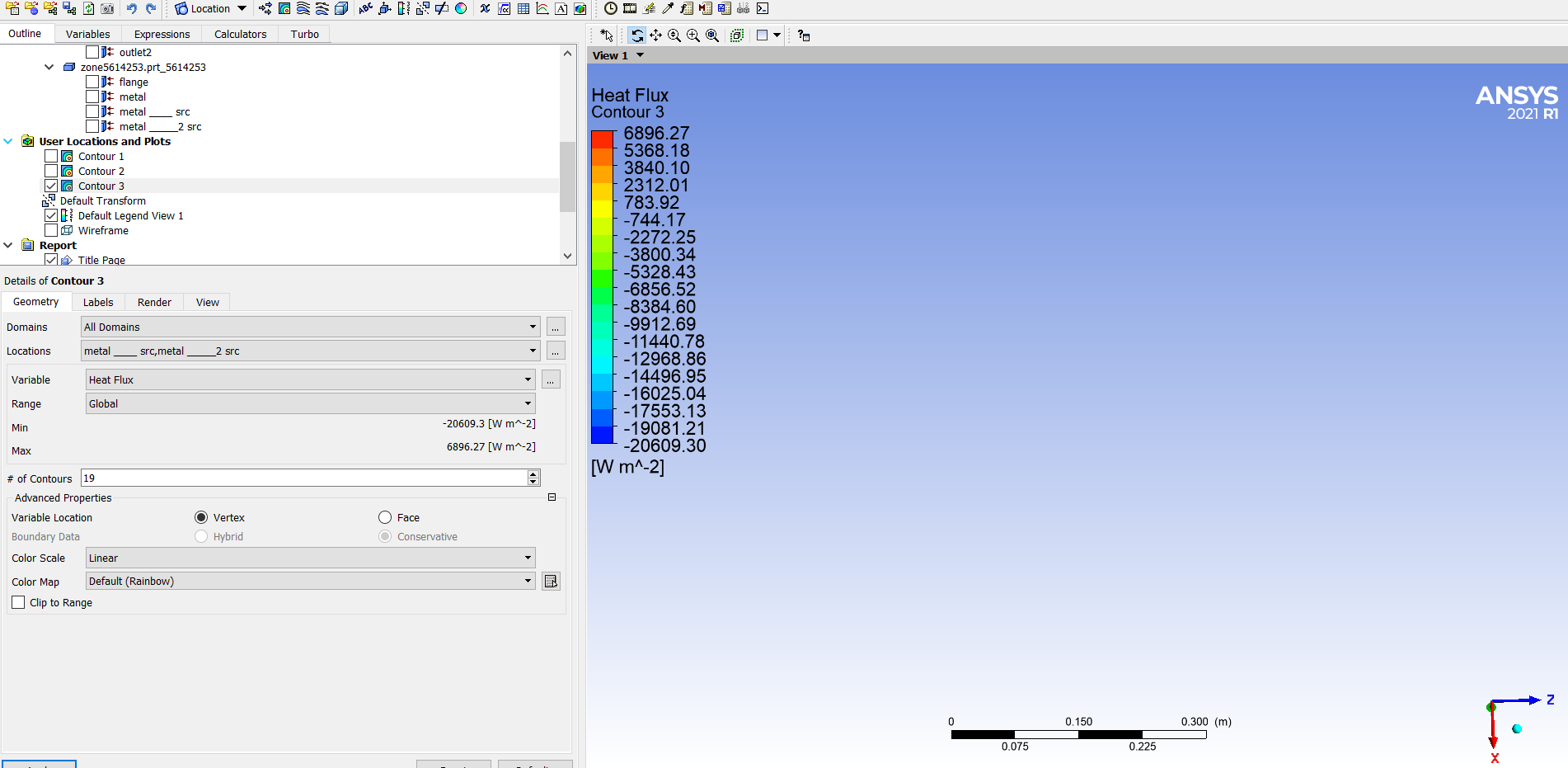1568x768 pixels.
Task: Open the Color Map editor icon
Action: point(551,582)
